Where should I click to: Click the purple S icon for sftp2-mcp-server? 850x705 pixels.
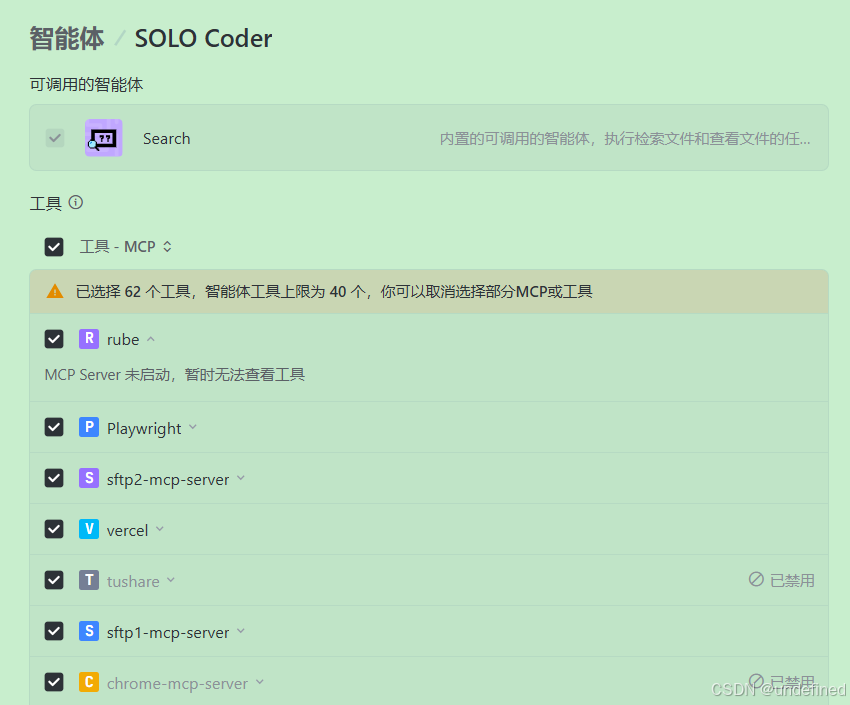(x=89, y=478)
